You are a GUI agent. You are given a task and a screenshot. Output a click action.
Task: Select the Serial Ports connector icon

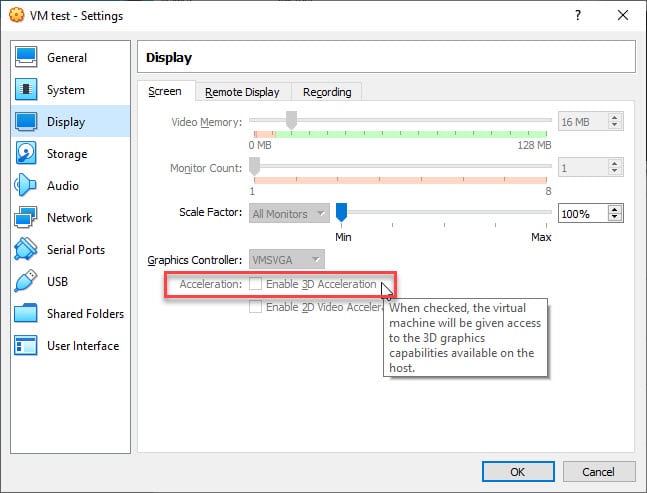[x=26, y=249]
